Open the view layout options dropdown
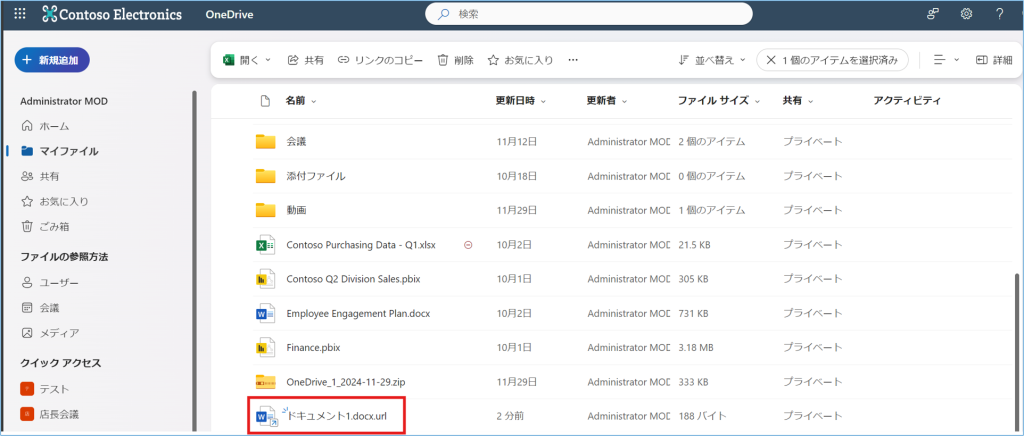 946,60
